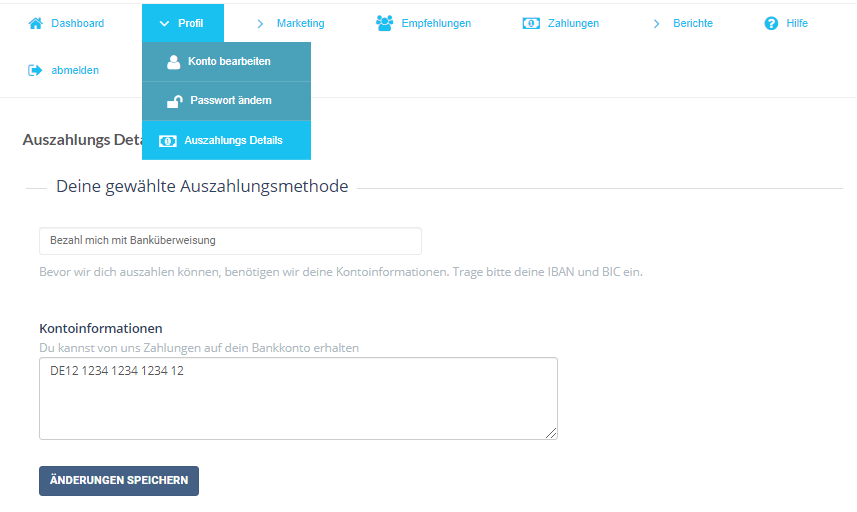The width and height of the screenshot is (857, 512).
Task: Click into the Kontoinformationen IBAN text area
Action: pyautogui.click(x=298, y=398)
